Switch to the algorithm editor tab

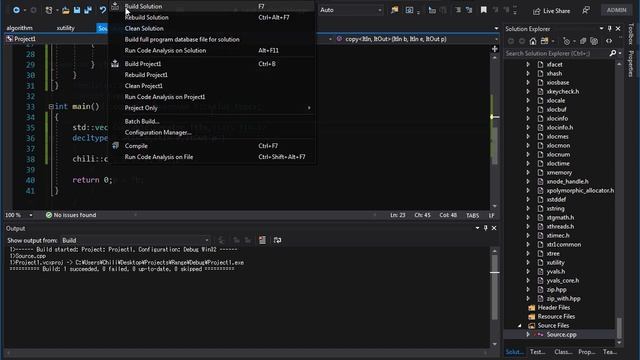tap(20, 28)
